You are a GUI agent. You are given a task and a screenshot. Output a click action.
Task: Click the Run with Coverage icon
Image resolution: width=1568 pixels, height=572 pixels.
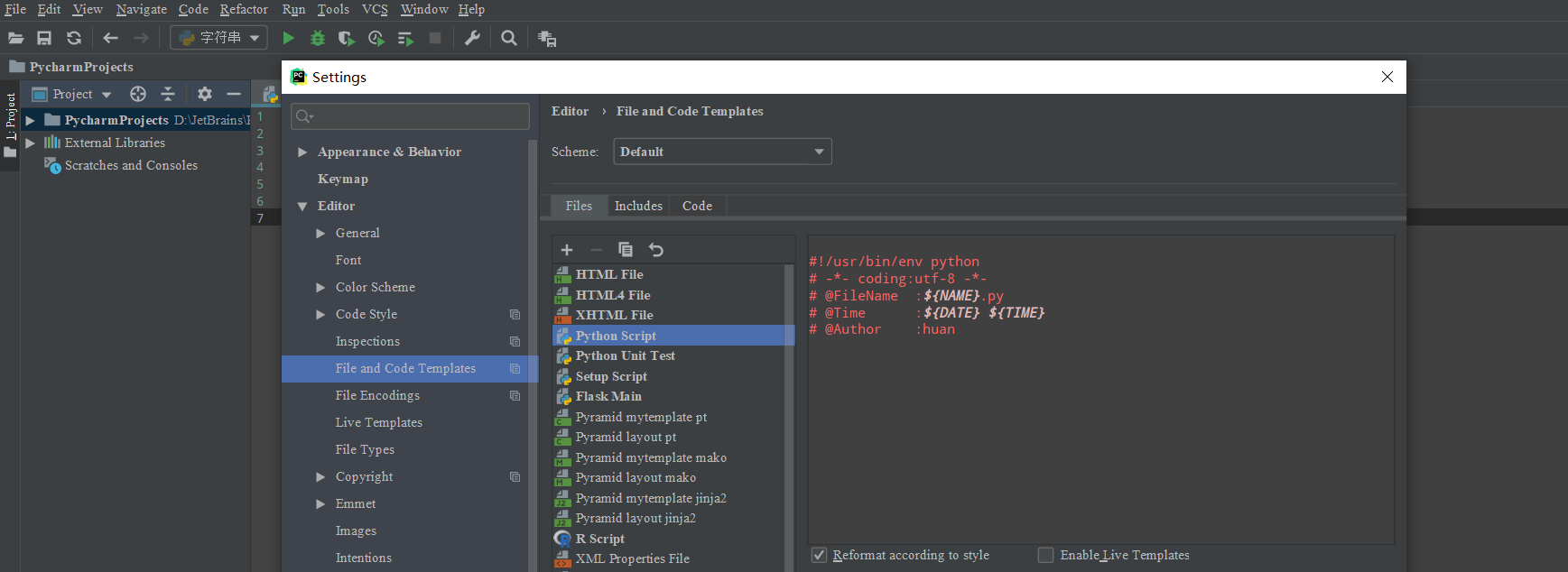click(x=346, y=38)
